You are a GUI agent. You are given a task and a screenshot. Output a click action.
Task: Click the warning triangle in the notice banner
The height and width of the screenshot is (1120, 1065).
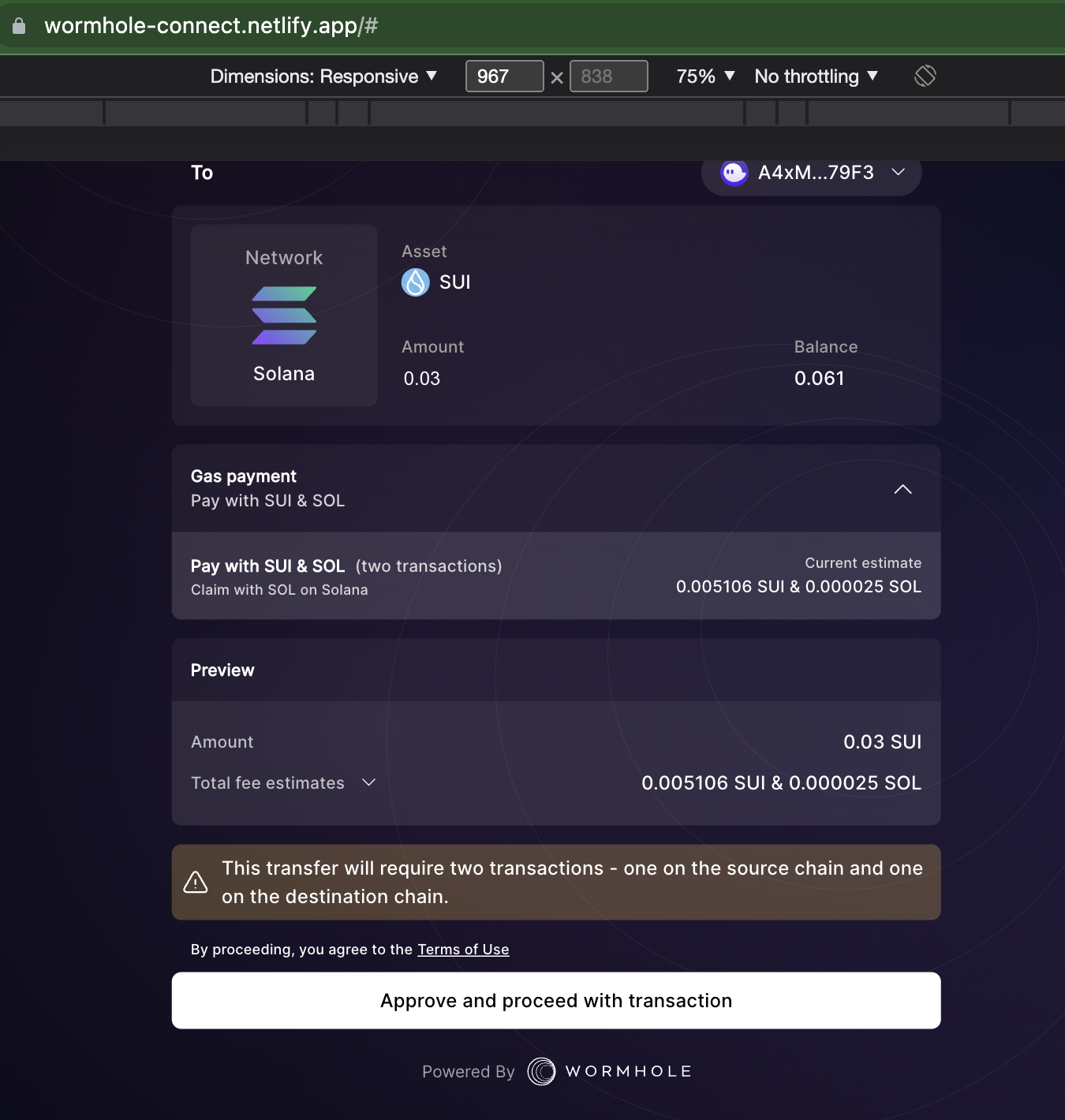click(x=196, y=883)
